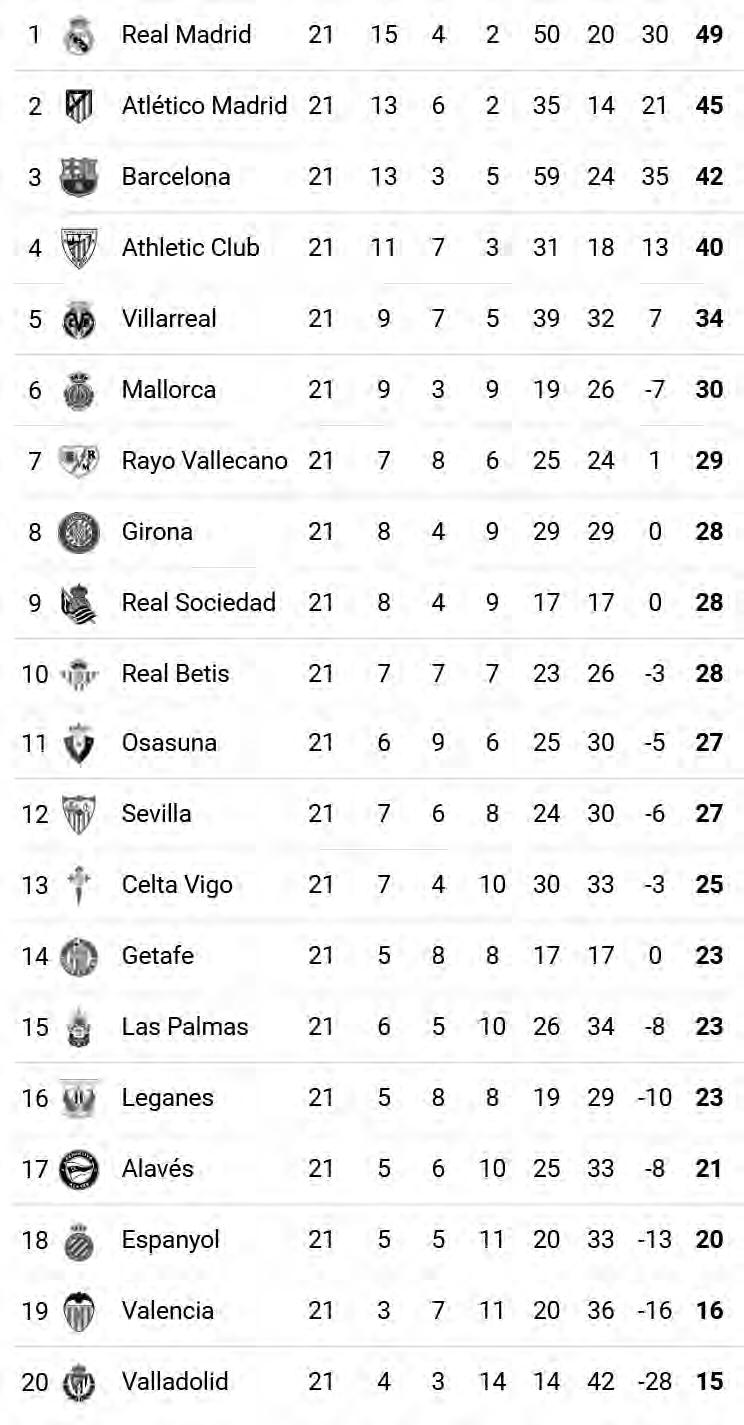
Task: Click the Las Palmas team name
Action: 184,1027
